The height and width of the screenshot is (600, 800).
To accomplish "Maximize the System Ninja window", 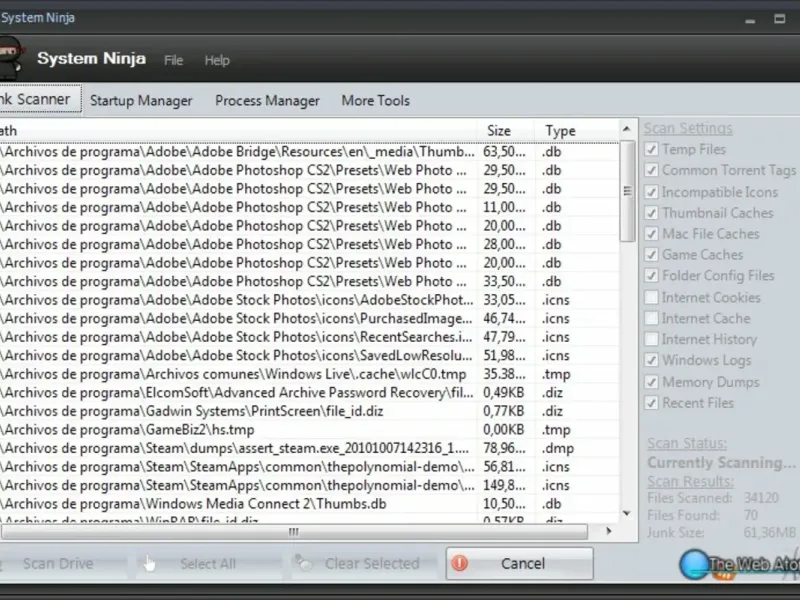I will pos(779,19).
